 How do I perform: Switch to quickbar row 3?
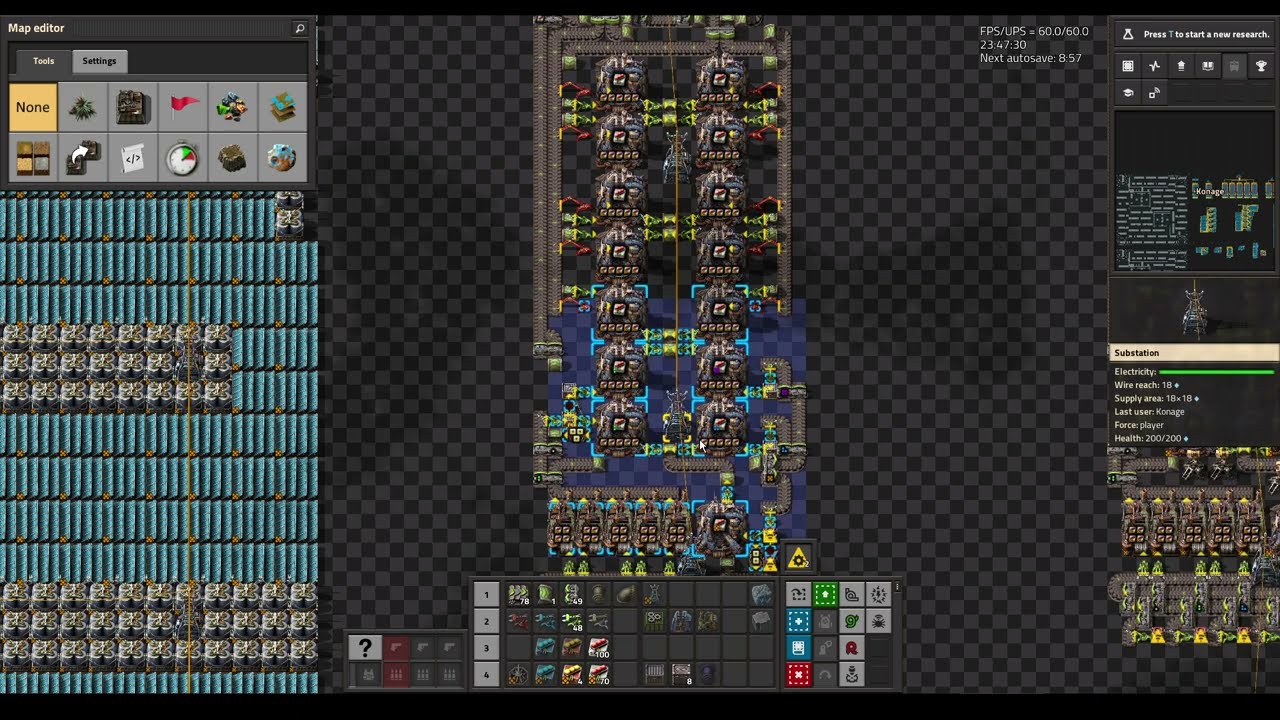486,648
